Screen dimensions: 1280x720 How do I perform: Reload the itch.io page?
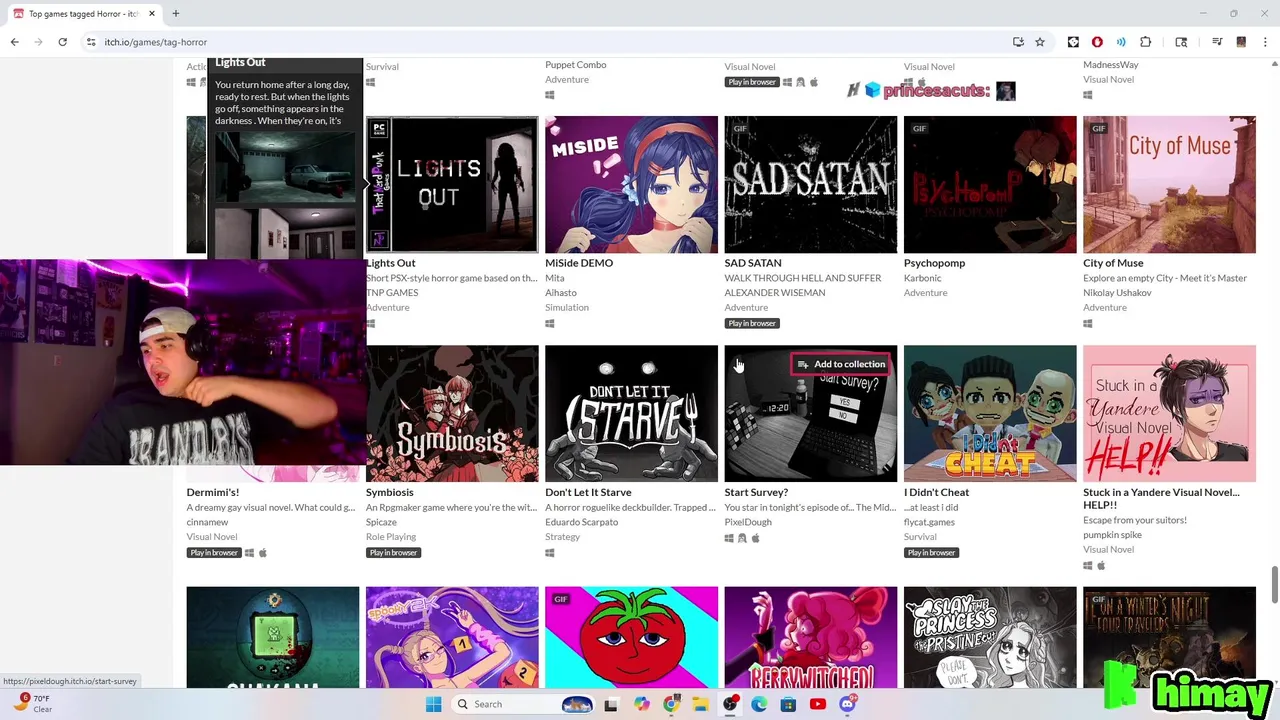[62, 42]
